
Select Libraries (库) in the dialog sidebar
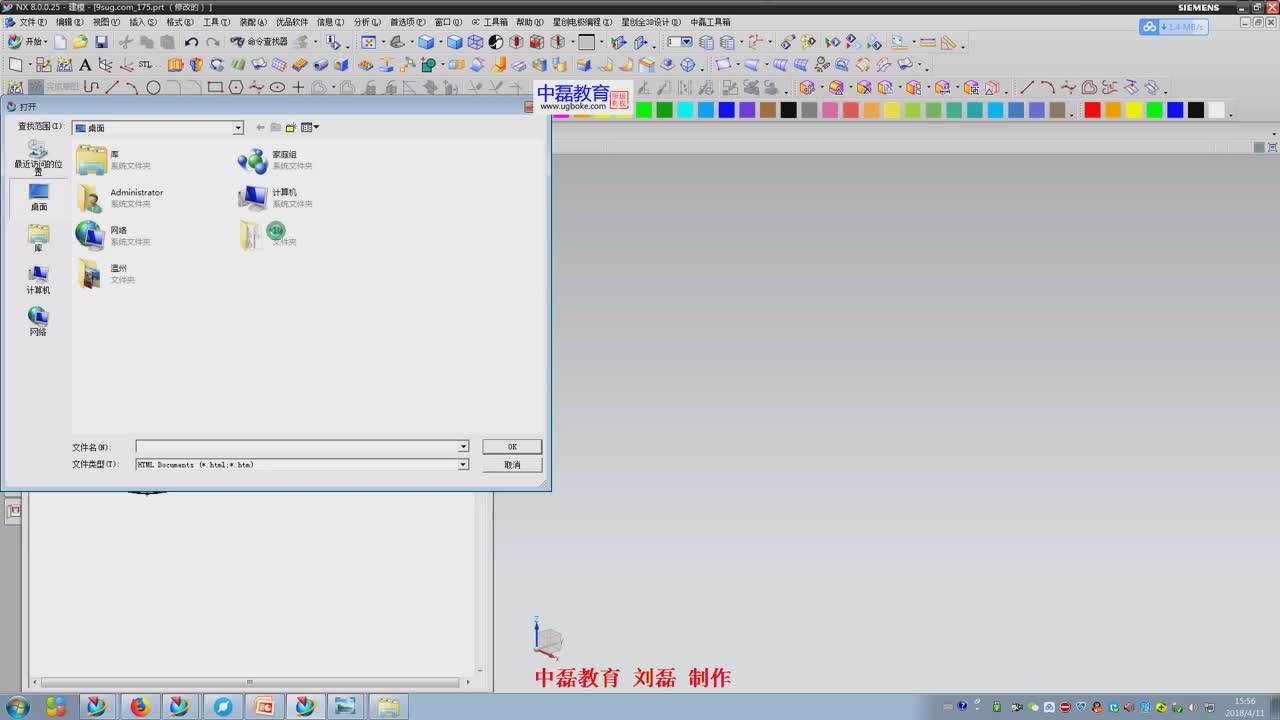(38, 238)
